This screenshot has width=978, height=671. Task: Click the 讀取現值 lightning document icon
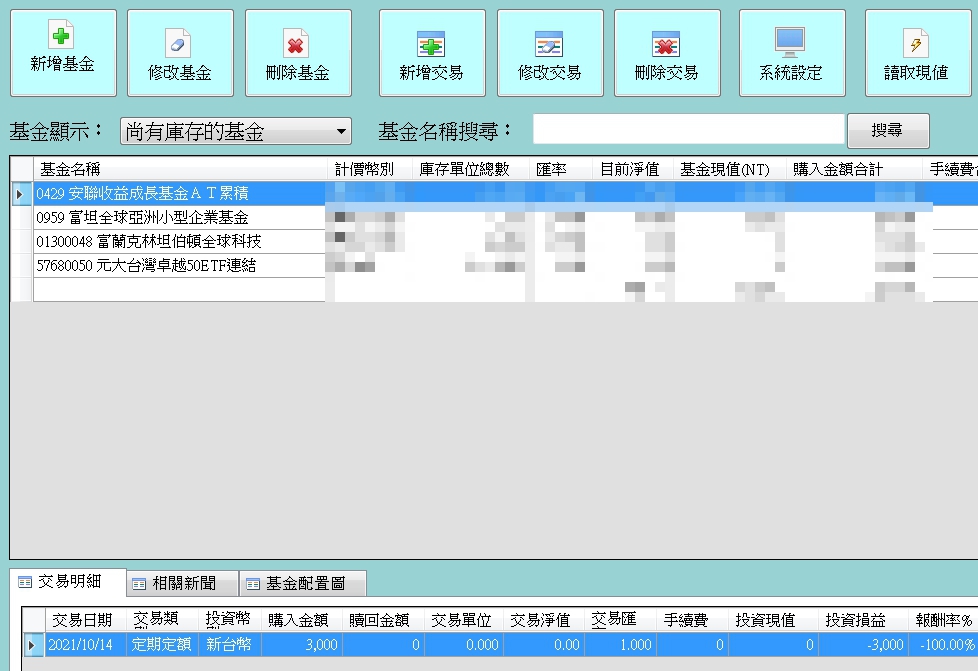pos(916,43)
